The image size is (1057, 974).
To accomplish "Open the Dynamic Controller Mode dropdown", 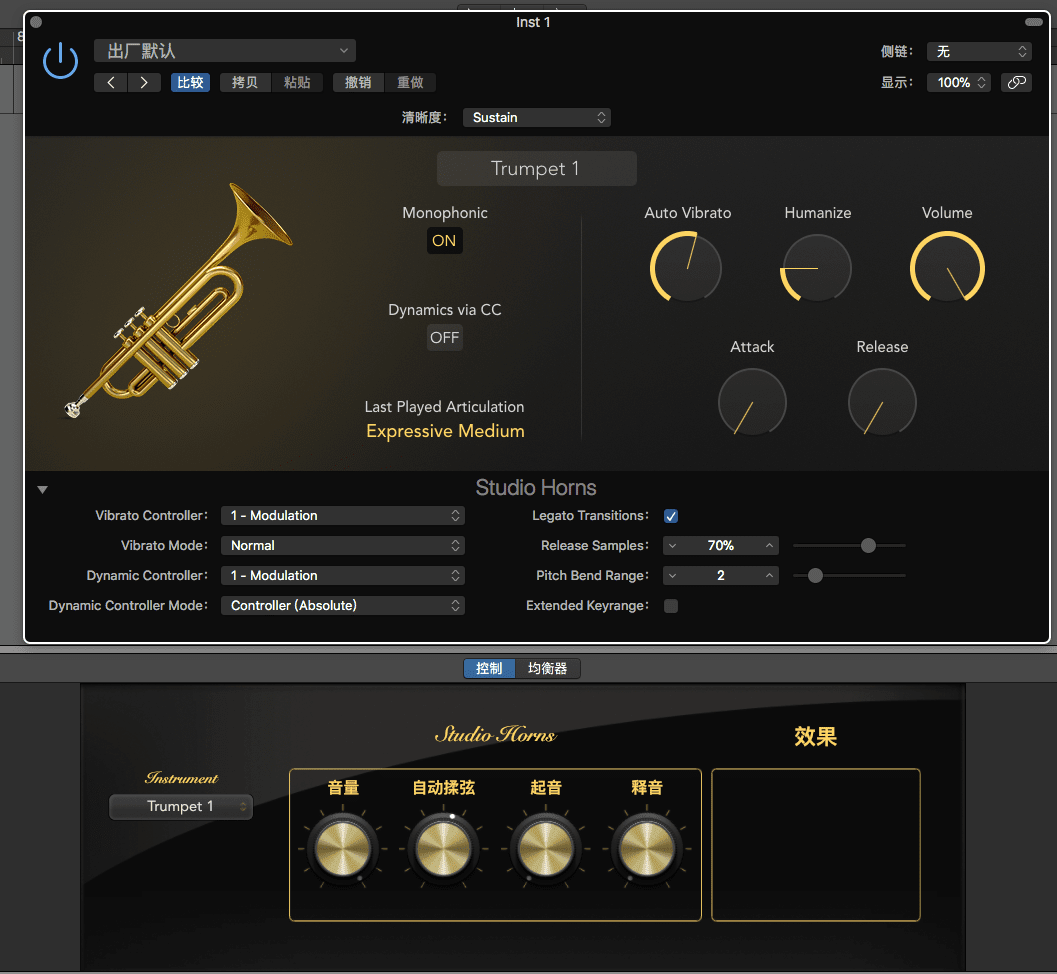I will (342, 605).
